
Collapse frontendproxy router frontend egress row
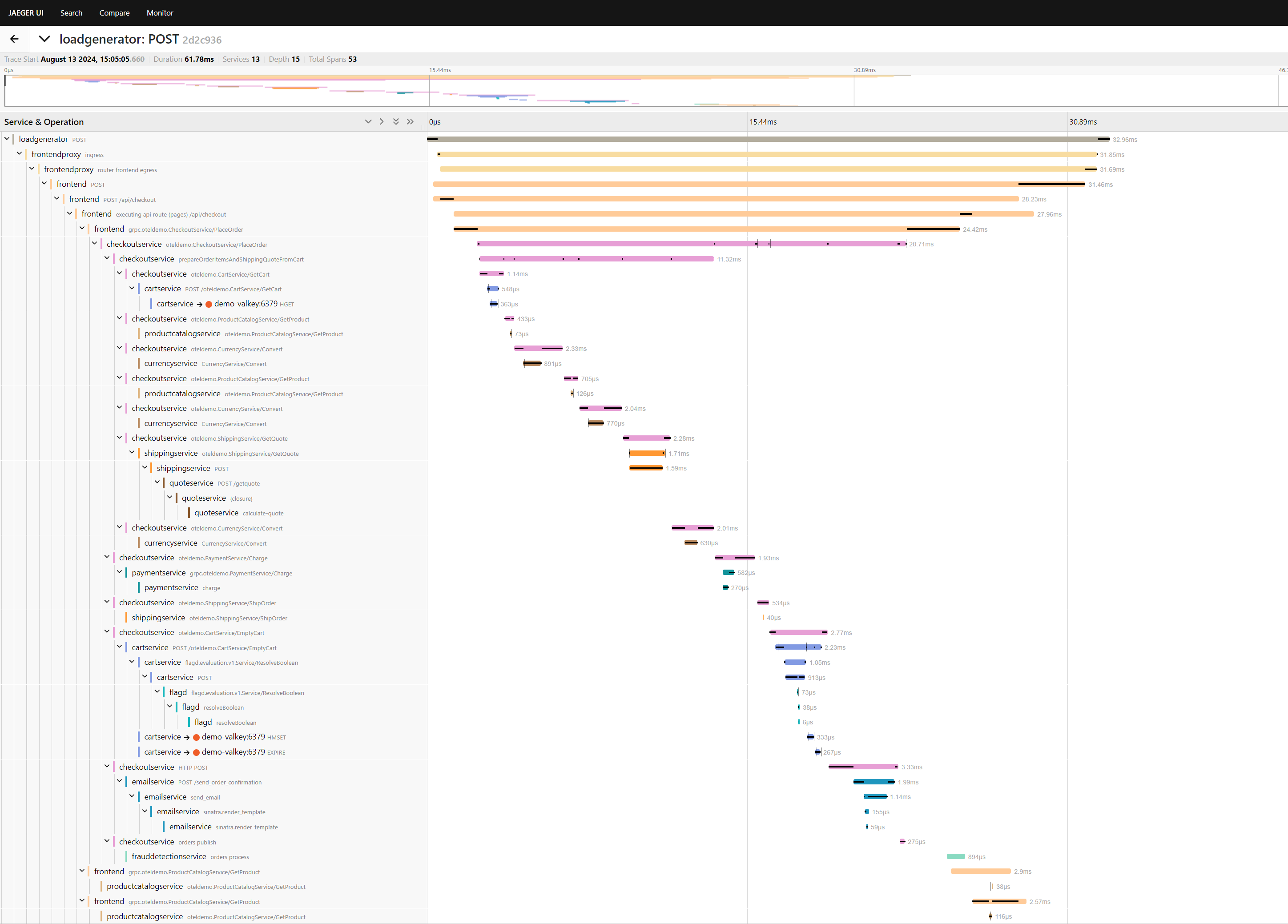click(32, 169)
